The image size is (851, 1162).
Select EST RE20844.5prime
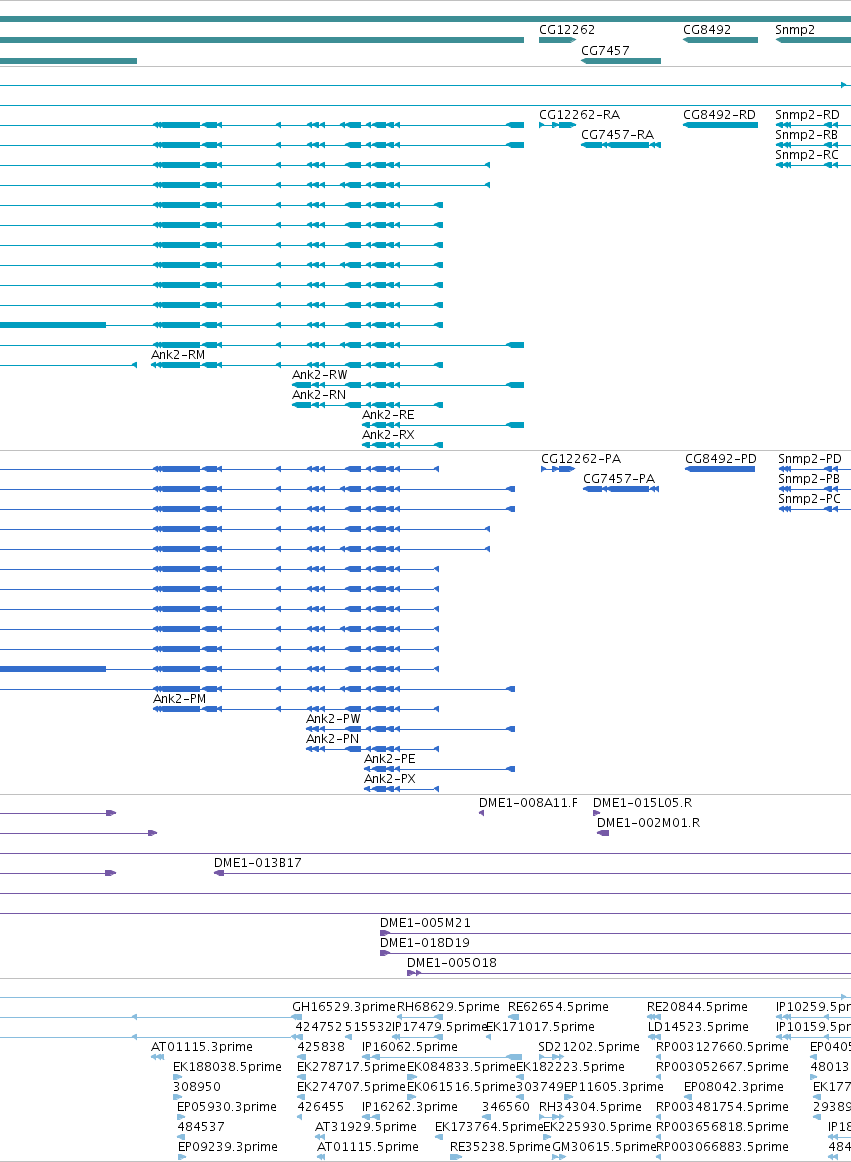698,1006
